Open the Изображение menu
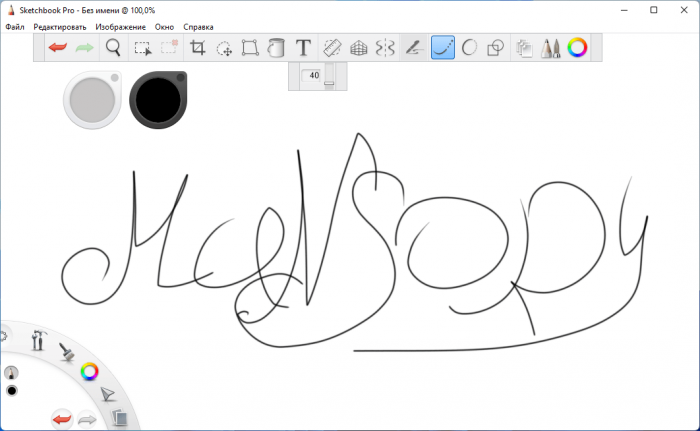The height and width of the screenshot is (431, 700). tap(121, 27)
